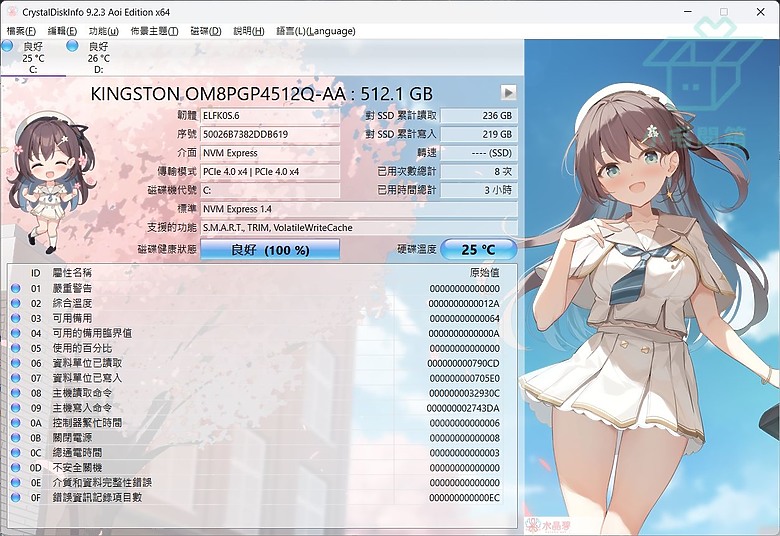Screen dimensions: 780x536
Task: Click the status icon for attribute 03 可用備用
Action: 15,318
